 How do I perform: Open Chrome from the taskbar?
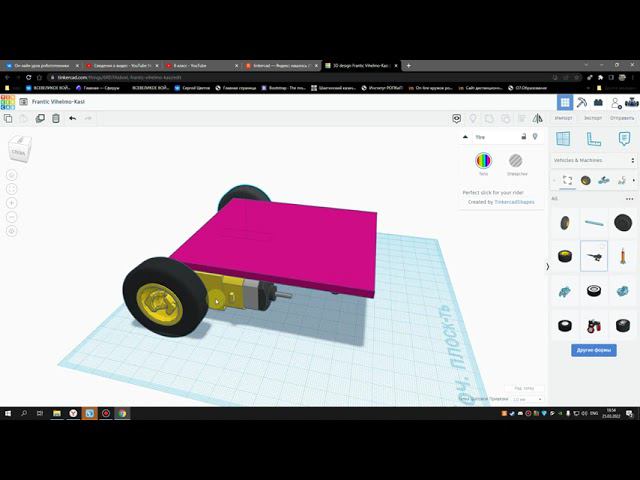click(122, 413)
